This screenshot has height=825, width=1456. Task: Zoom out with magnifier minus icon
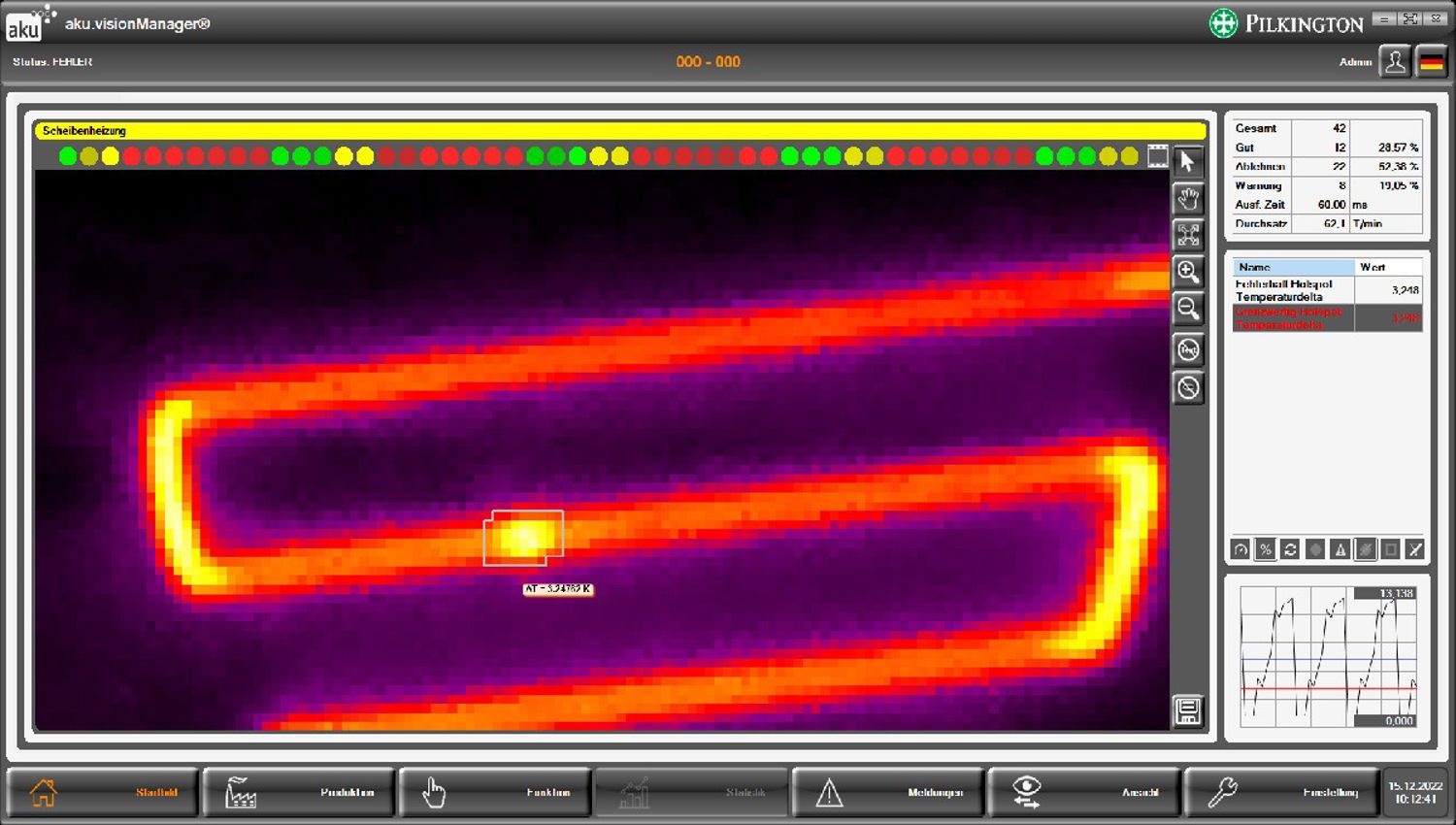(1187, 309)
